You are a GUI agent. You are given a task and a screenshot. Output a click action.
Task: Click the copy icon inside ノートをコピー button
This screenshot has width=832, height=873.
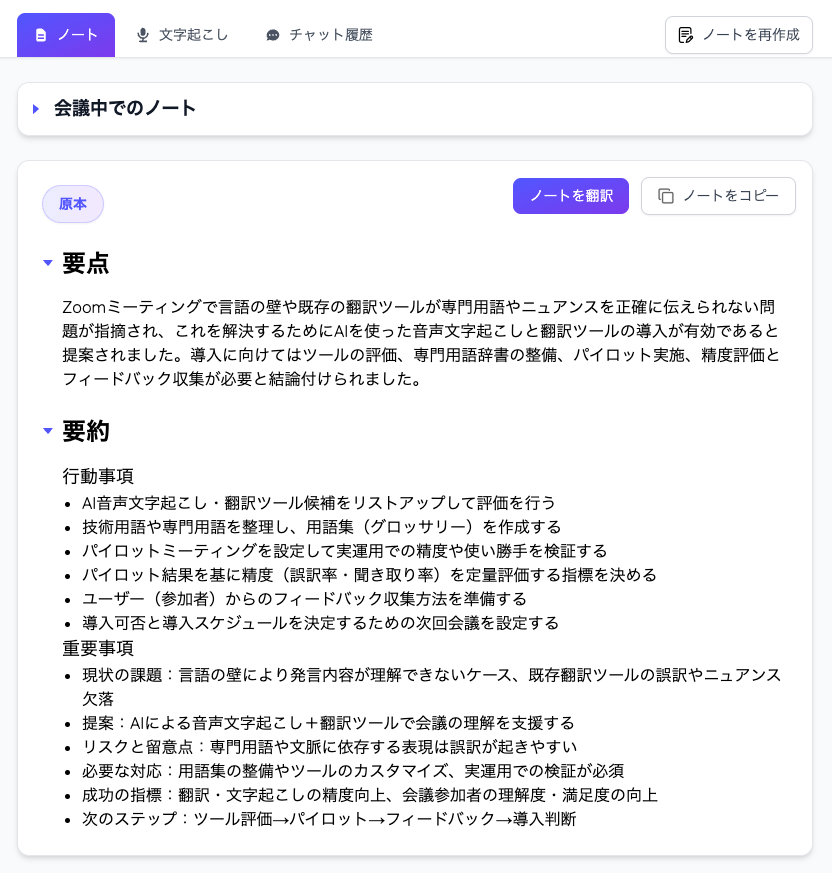click(666, 196)
